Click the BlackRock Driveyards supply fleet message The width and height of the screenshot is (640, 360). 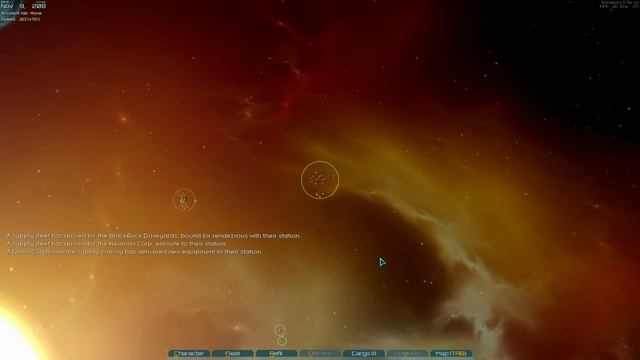click(x=153, y=236)
